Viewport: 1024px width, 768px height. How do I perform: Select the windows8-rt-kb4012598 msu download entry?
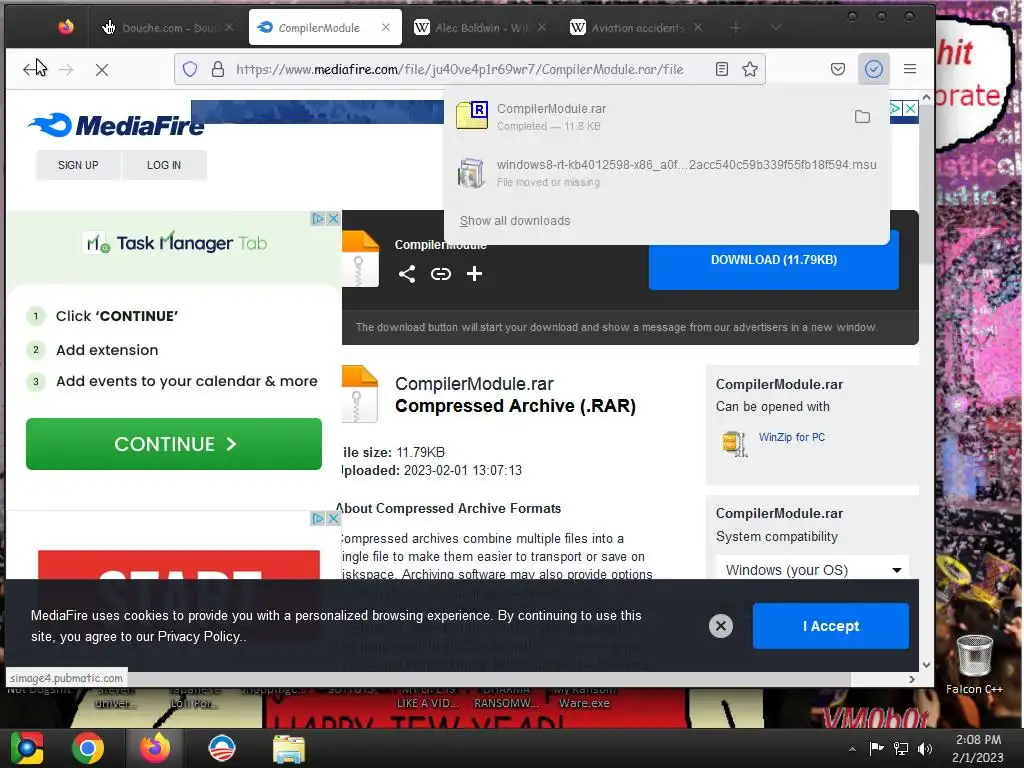click(x=666, y=173)
